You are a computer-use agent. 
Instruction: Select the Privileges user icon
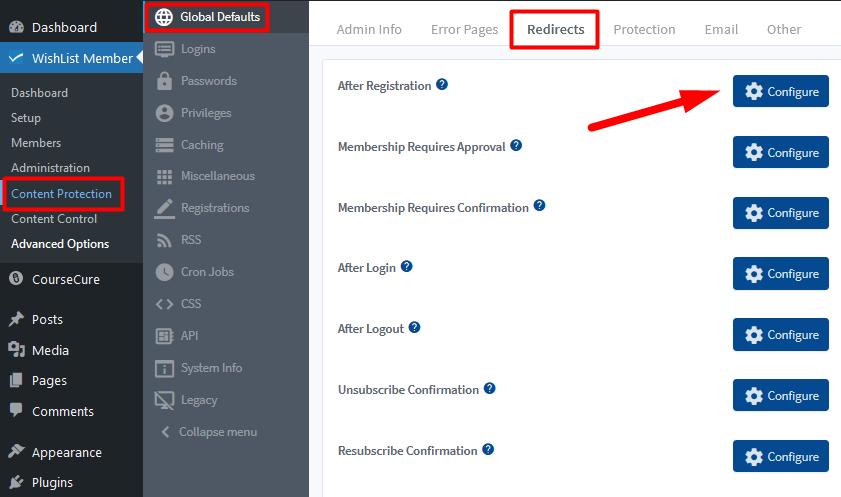pyautogui.click(x=164, y=113)
